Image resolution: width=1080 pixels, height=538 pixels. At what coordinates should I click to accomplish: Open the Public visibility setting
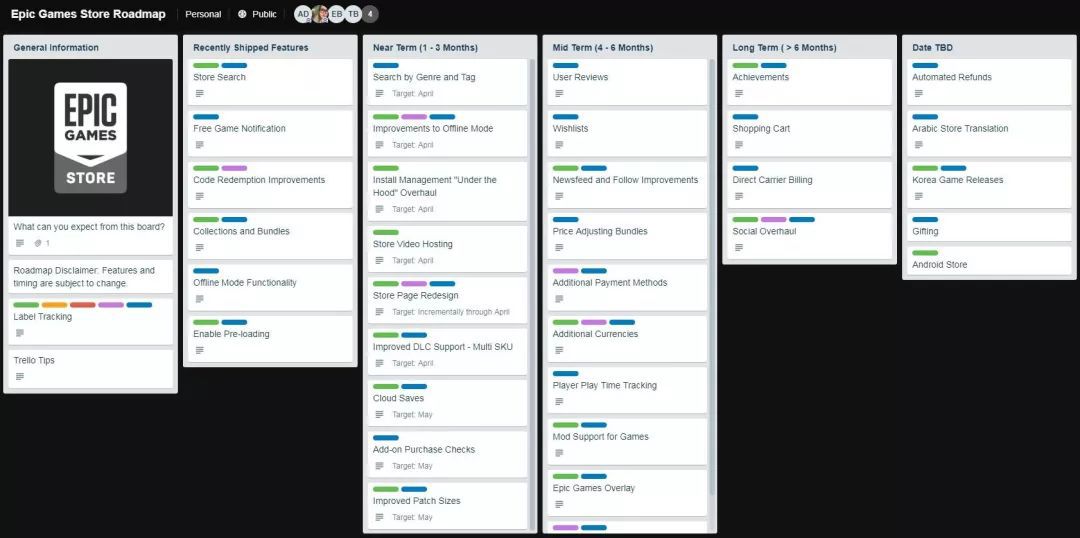(258, 14)
